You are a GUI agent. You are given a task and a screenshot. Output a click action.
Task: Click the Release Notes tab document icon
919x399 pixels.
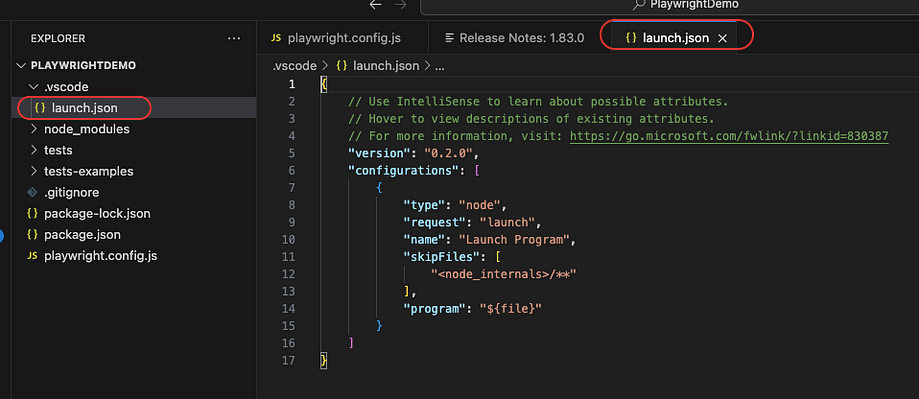(450, 38)
